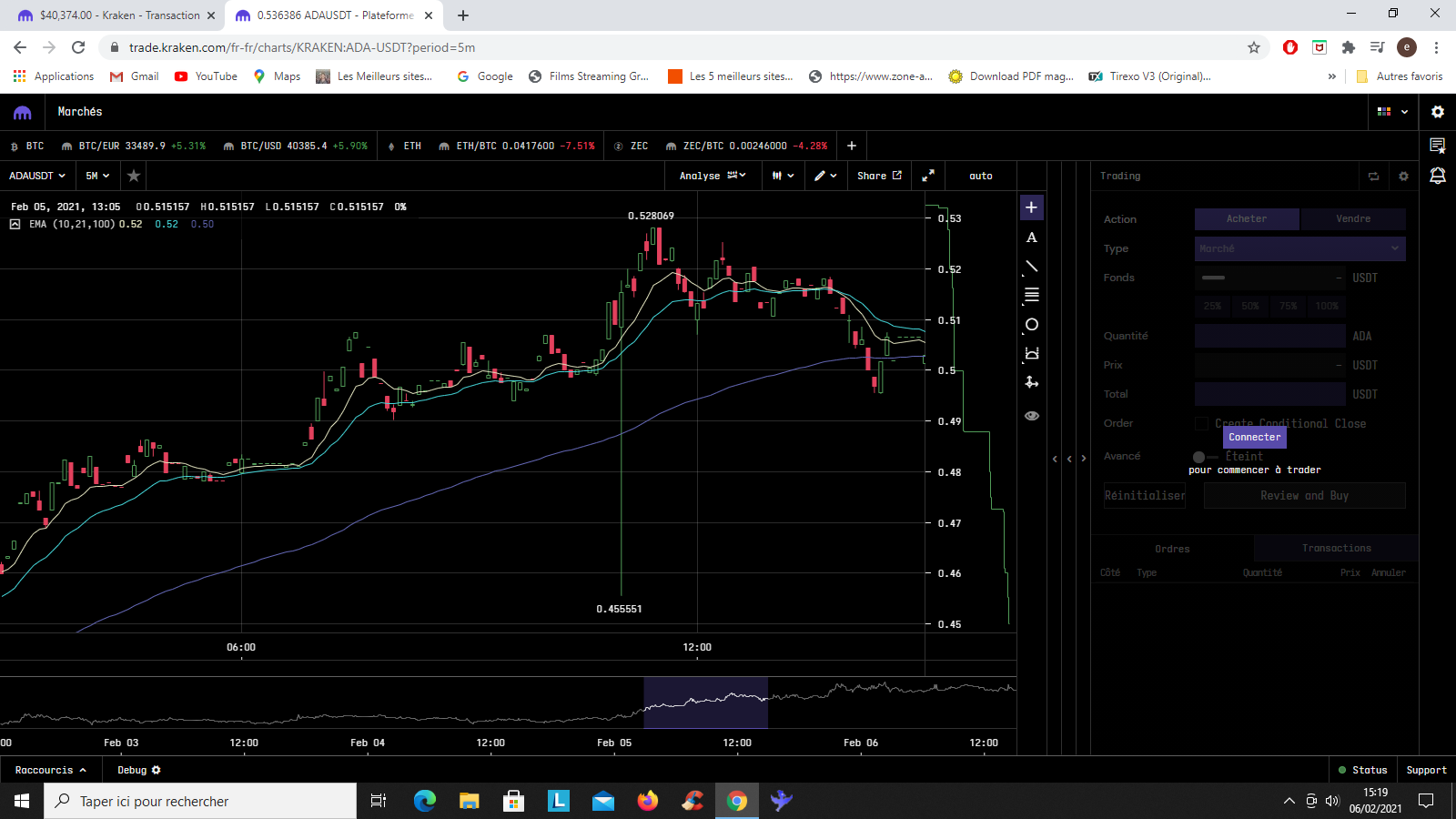
Task: Toggle the Avancé switch
Action: (1203, 457)
